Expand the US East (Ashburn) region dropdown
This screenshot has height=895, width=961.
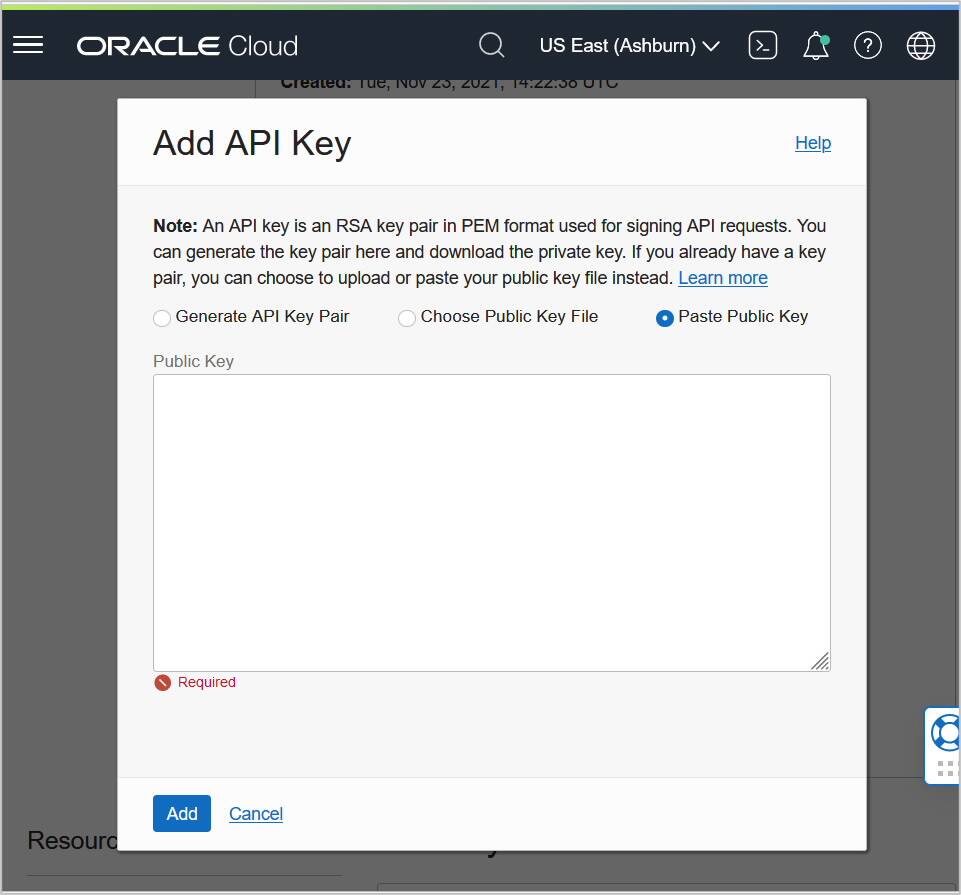coord(629,45)
